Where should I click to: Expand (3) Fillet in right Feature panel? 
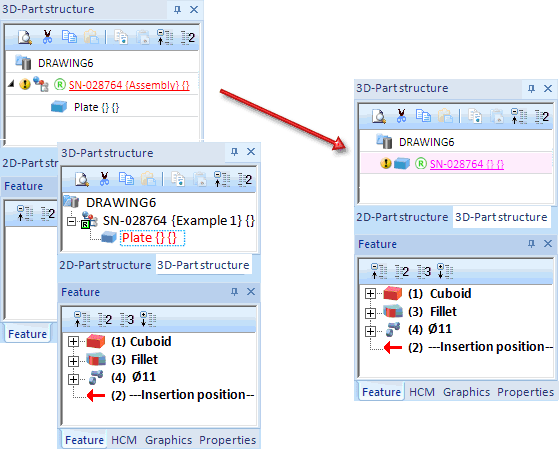(x=370, y=313)
